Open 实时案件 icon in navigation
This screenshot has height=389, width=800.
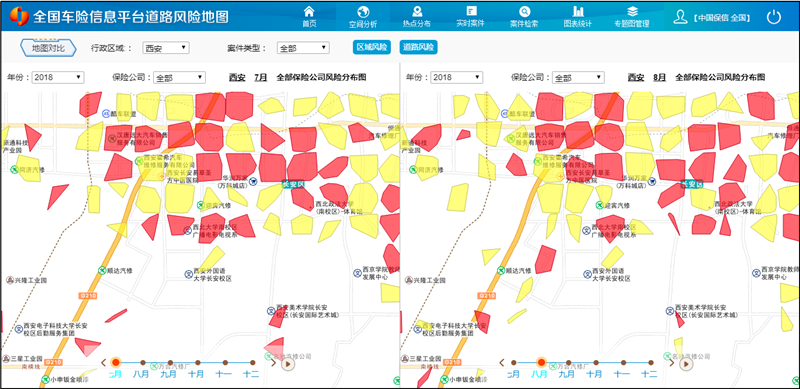pyautogui.click(x=471, y=11)
